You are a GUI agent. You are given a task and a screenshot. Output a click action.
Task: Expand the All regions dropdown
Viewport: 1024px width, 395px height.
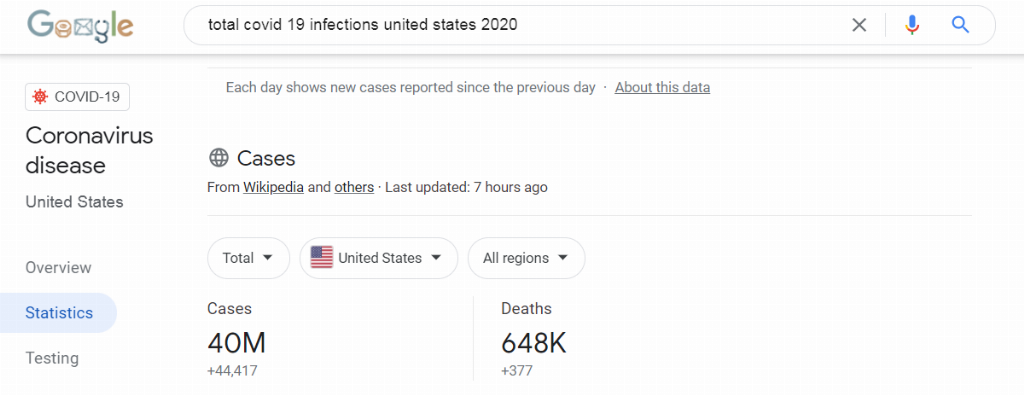[x=526, y=258]
